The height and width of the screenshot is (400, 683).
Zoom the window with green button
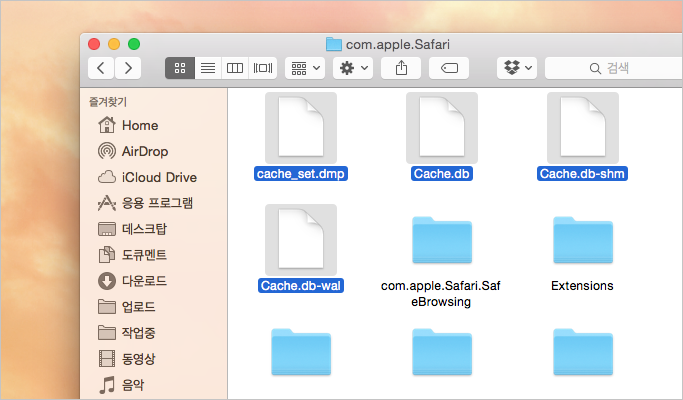coord(134,44)
